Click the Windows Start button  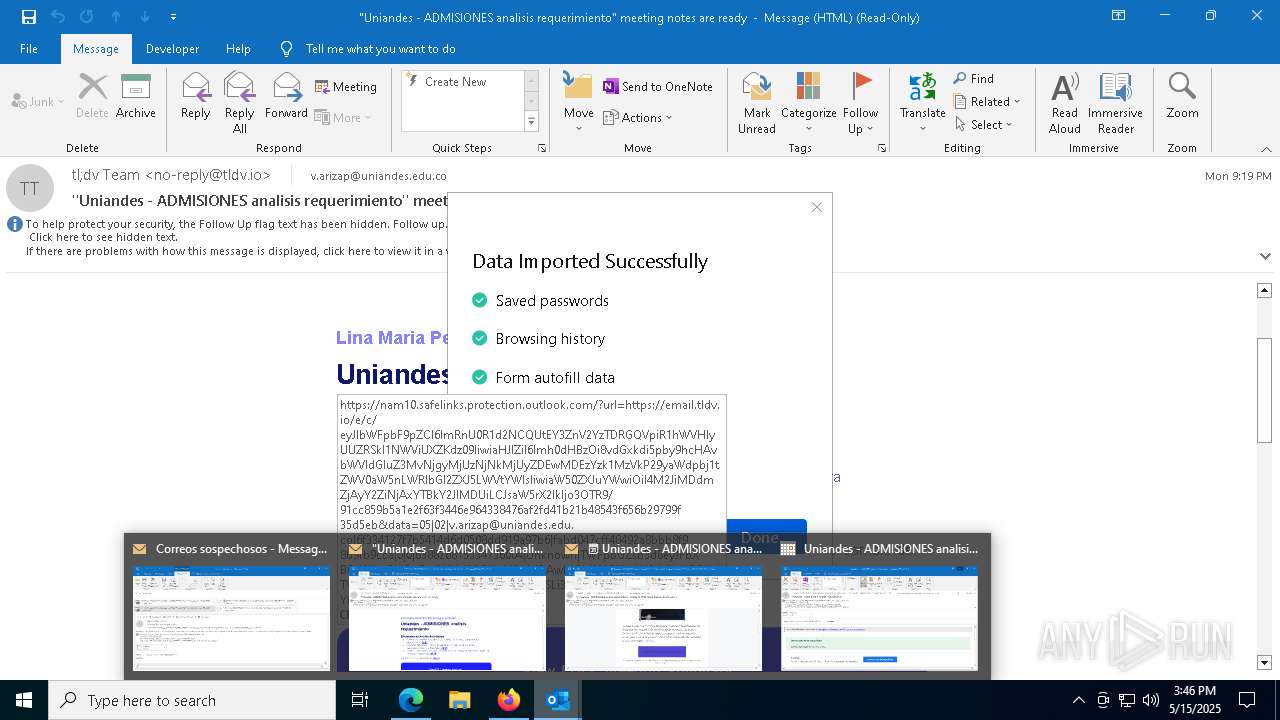point(24,700)
